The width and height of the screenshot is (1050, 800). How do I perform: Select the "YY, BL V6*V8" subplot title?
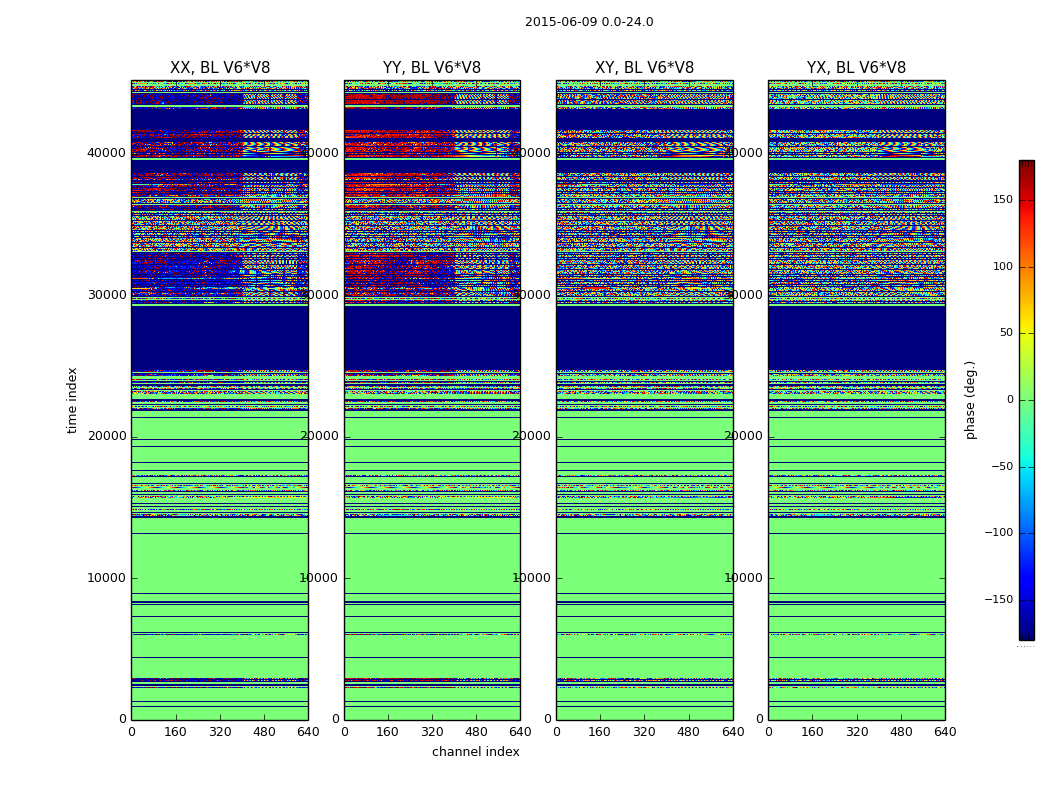click(x=432, y=68)
